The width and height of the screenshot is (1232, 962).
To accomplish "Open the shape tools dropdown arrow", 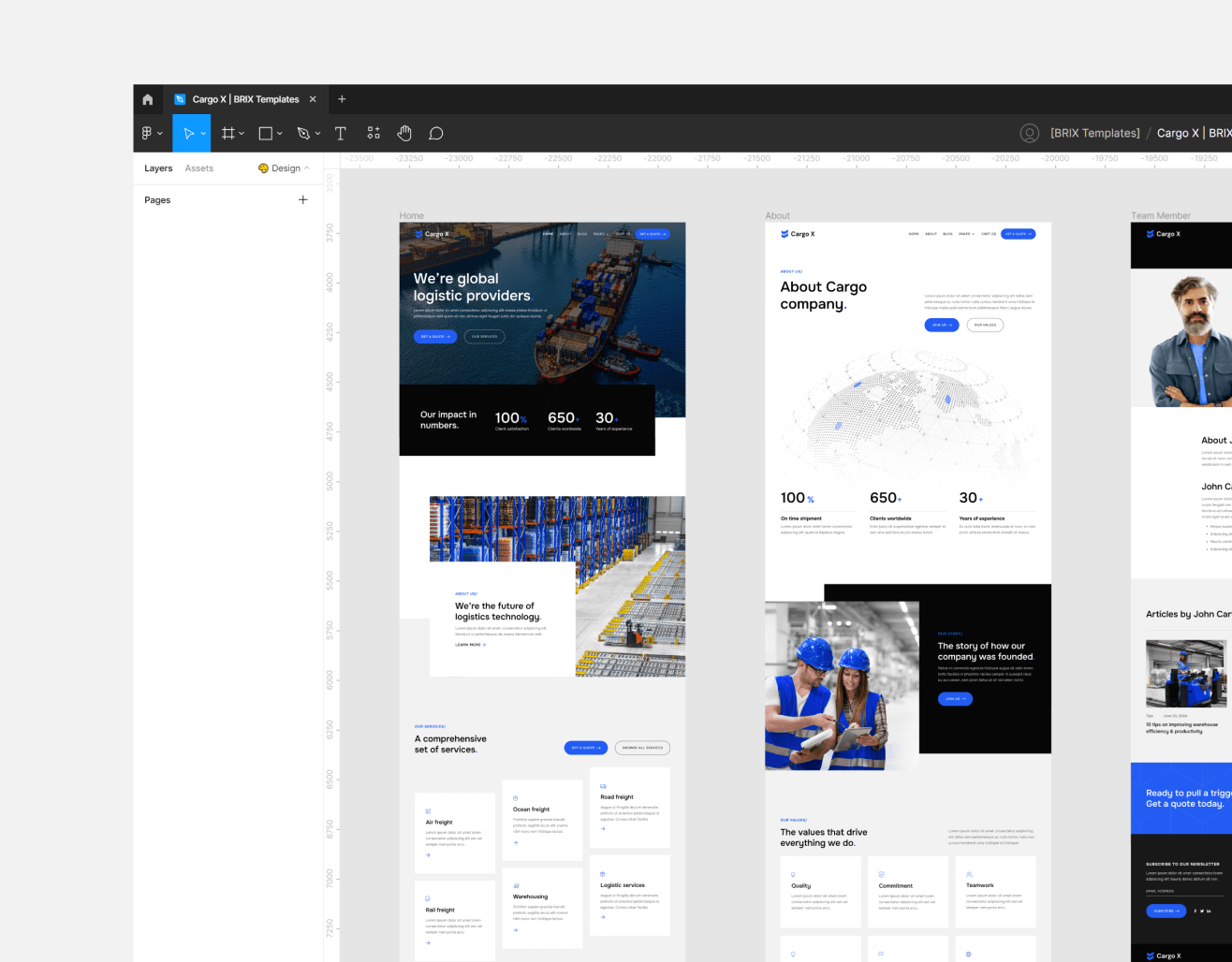I will 278,133.
